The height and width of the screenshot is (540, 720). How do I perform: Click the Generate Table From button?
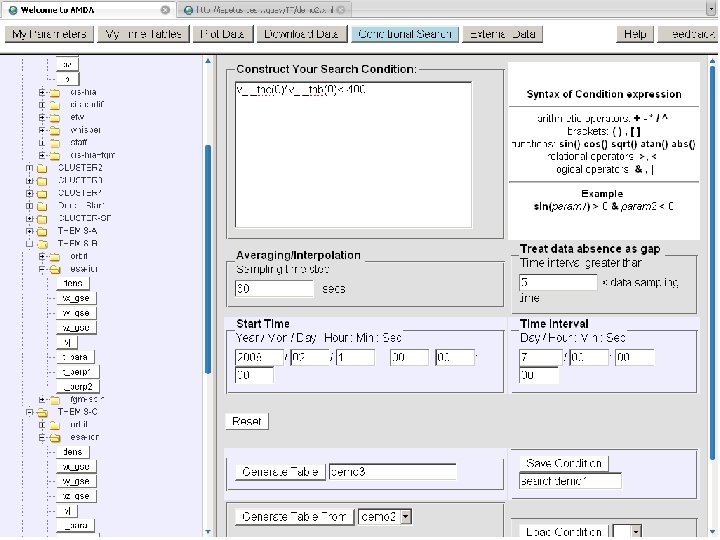[294, 517]
